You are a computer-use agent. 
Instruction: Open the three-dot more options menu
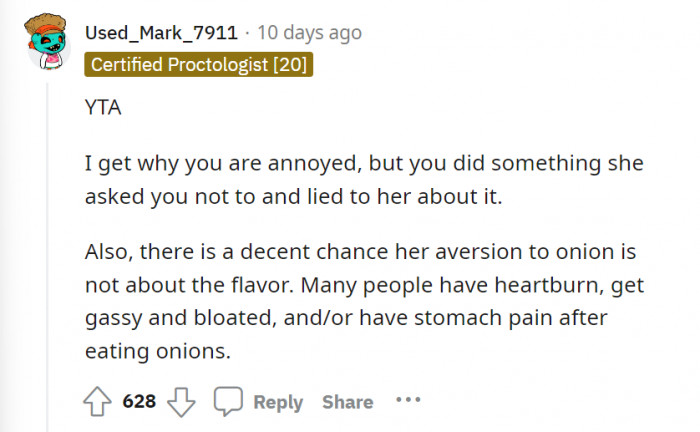click(408, 400)
